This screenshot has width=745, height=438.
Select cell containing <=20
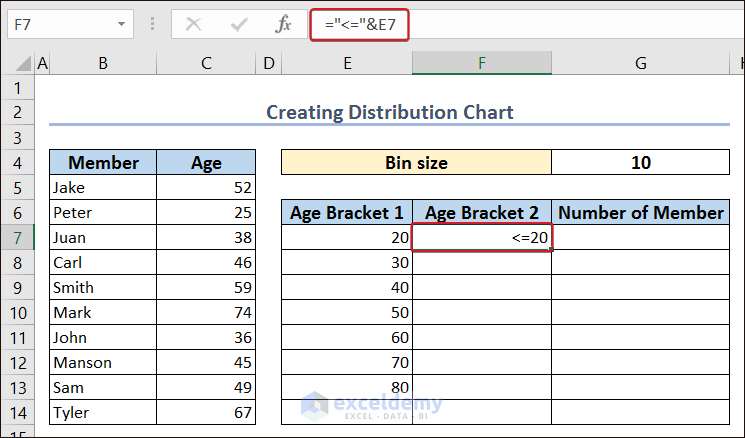click(481, 238)
